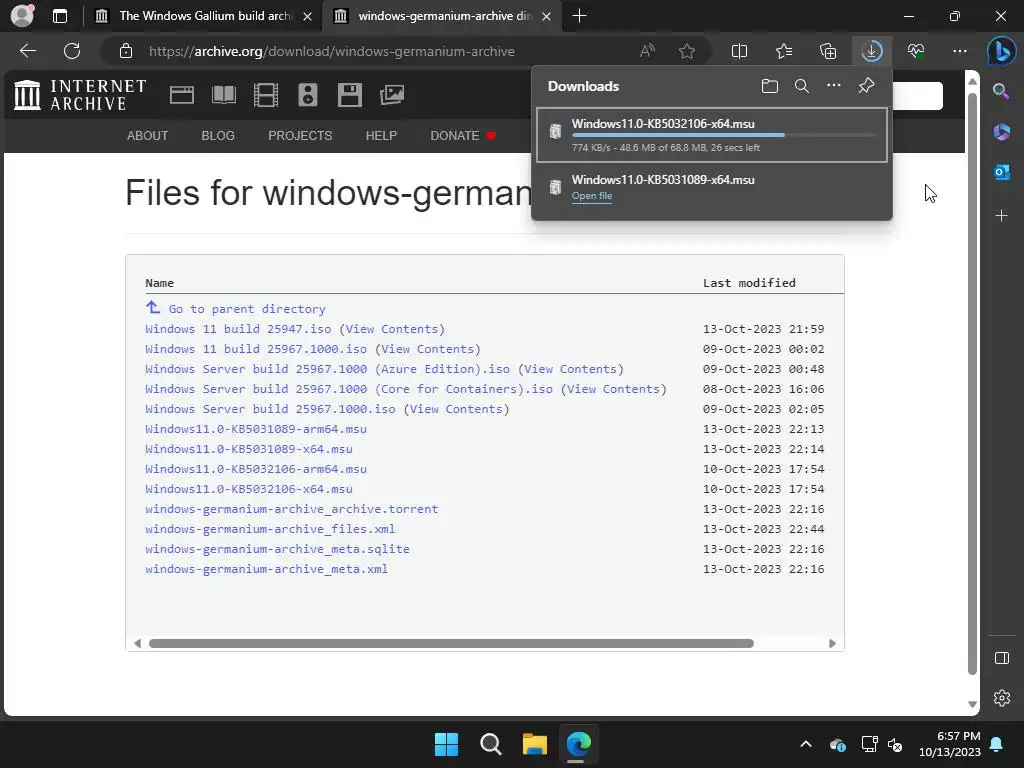Click file list right scroll arrow

832,643
